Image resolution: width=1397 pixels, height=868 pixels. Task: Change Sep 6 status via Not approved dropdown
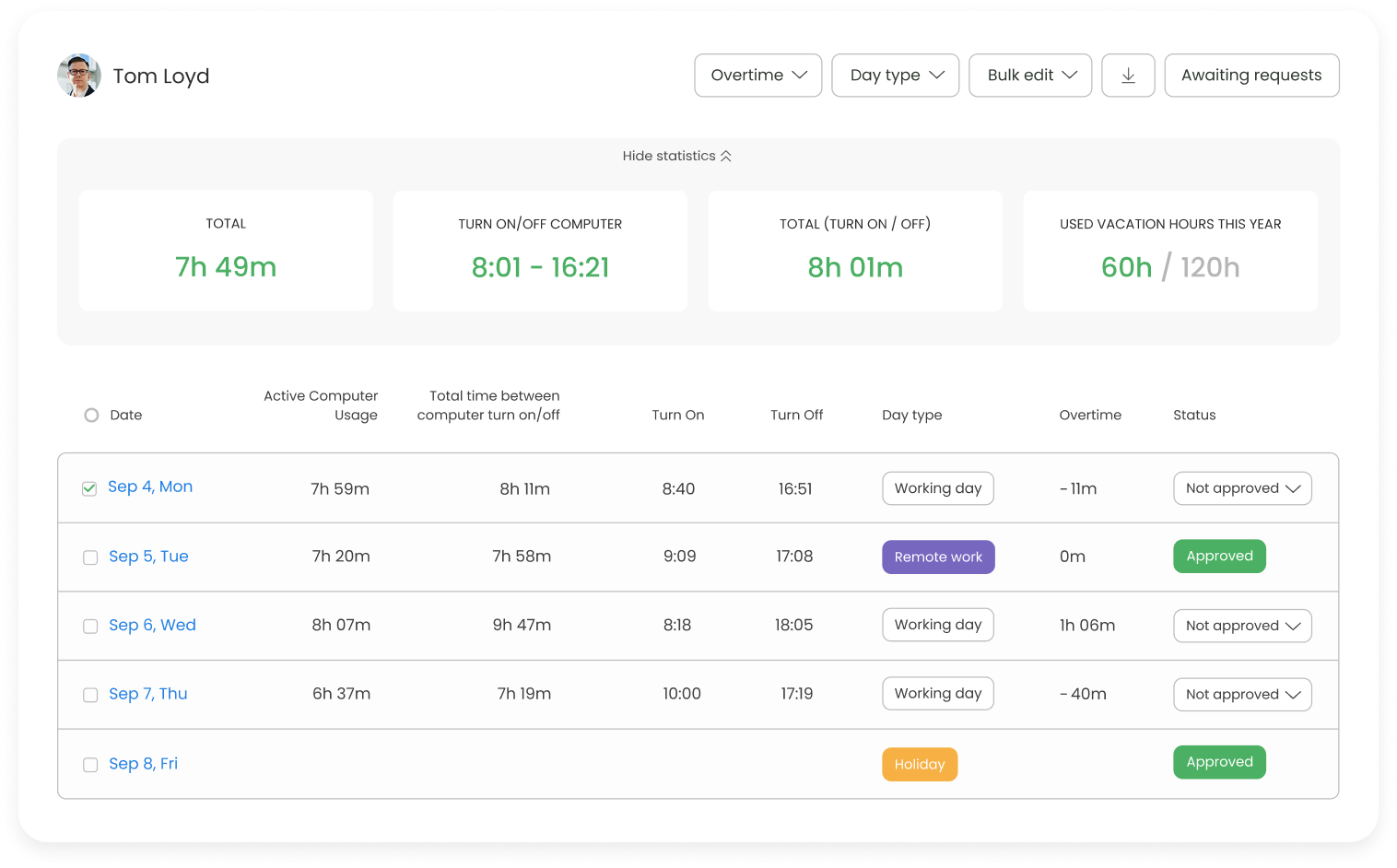[1241, 626]
